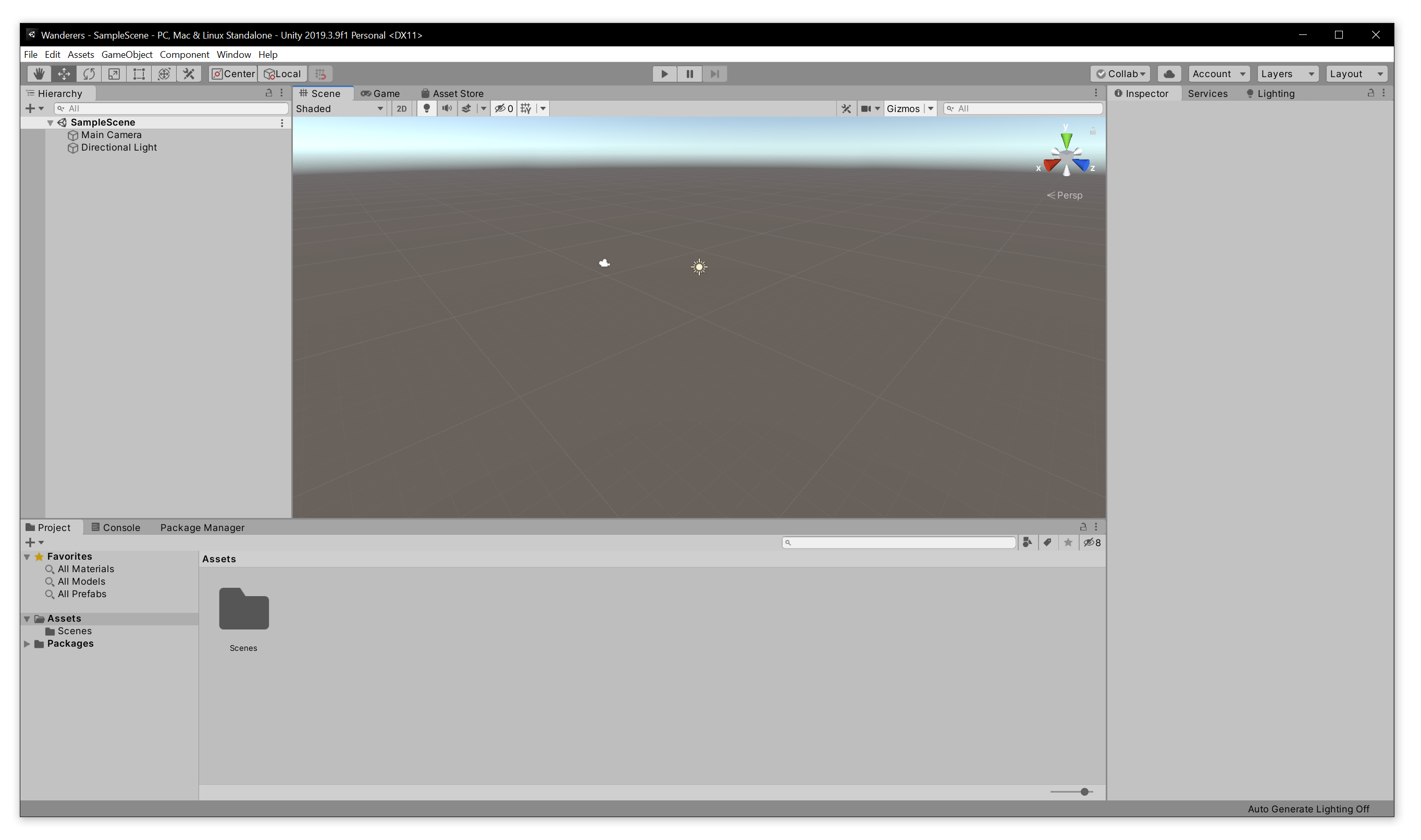Select the Rect tool
Image resolution: width=1421 pixels, height=840 pixels.
pos(139,74)
